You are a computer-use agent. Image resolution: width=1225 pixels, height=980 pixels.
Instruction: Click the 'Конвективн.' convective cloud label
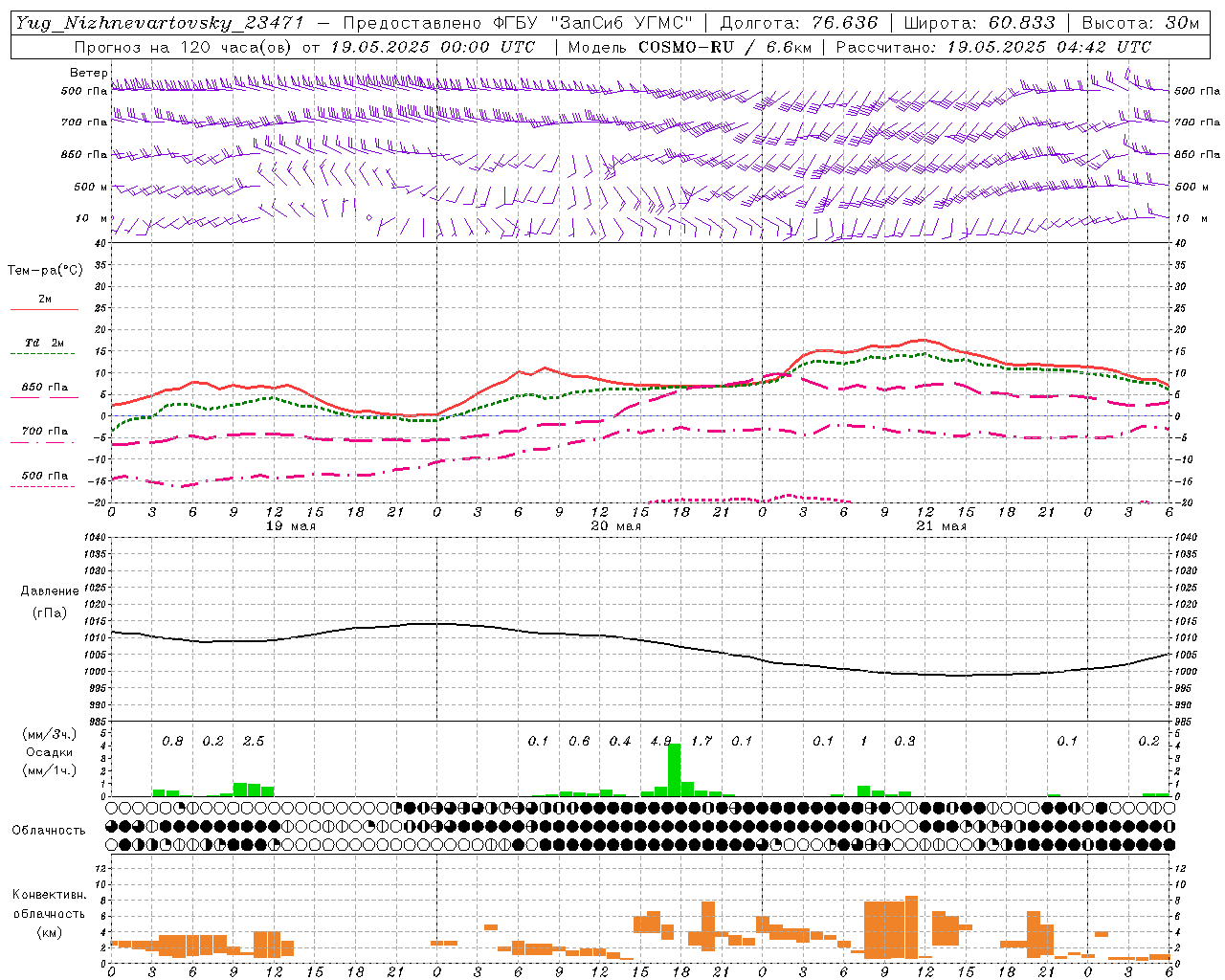pyautogui.click(x=49, y=894)
